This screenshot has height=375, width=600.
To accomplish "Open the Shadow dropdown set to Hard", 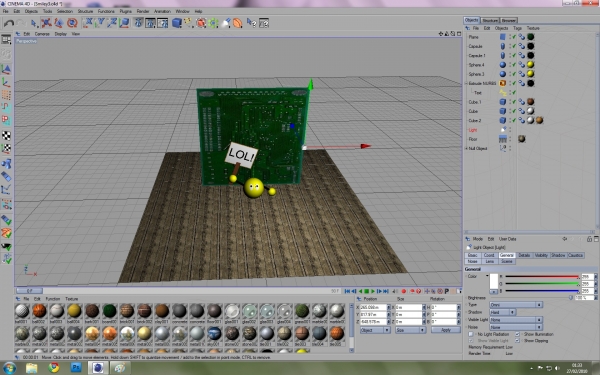I will pos(502,312).
